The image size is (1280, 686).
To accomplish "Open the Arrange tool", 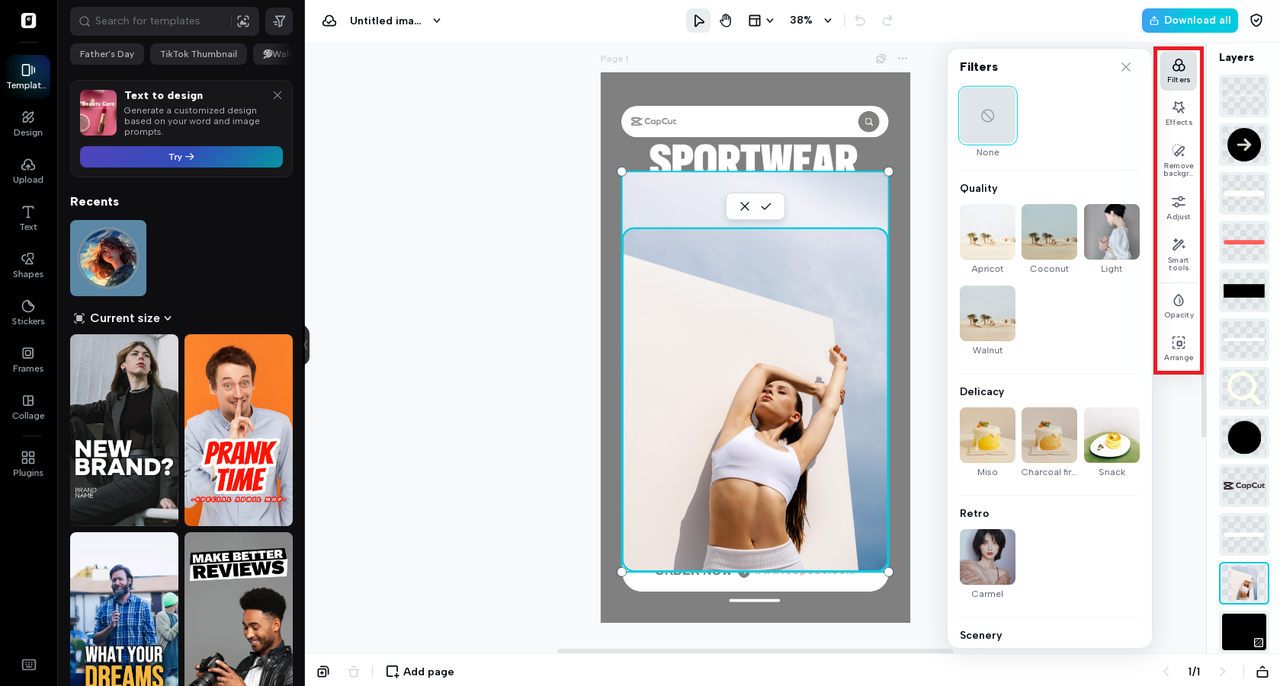I will [x=1179, y=348].
